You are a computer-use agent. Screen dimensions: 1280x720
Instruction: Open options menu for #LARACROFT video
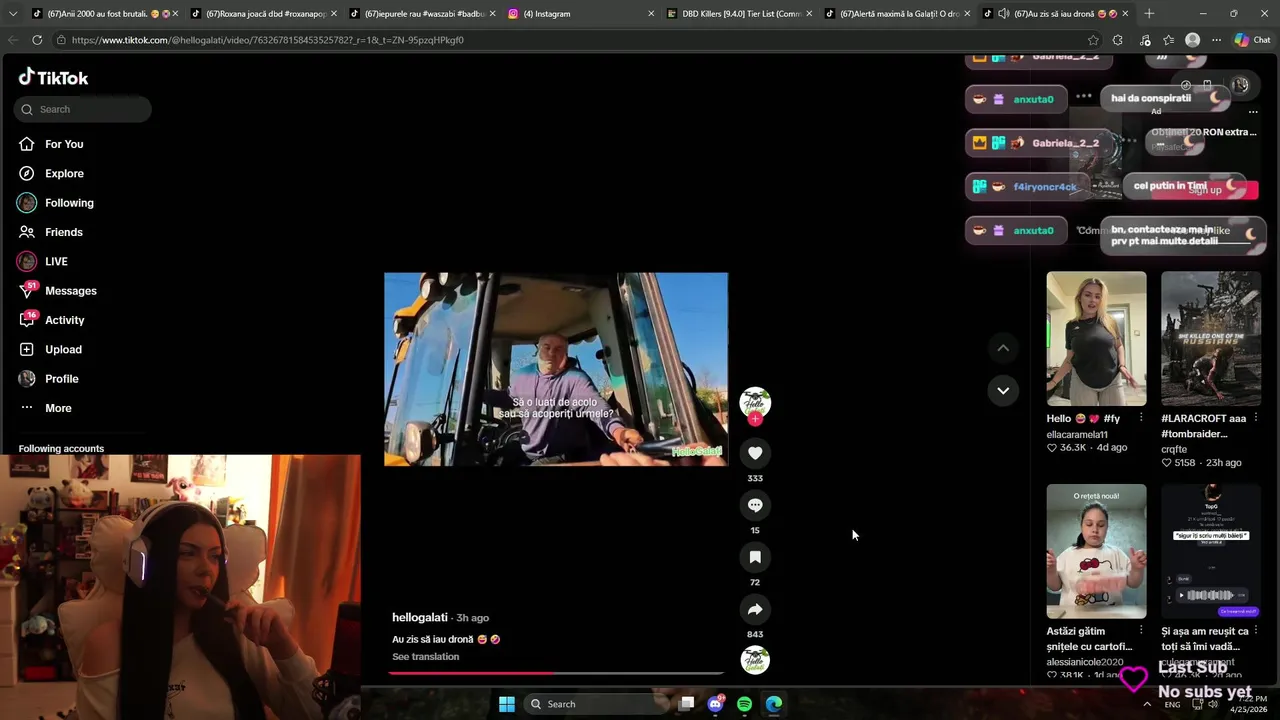1256,418
